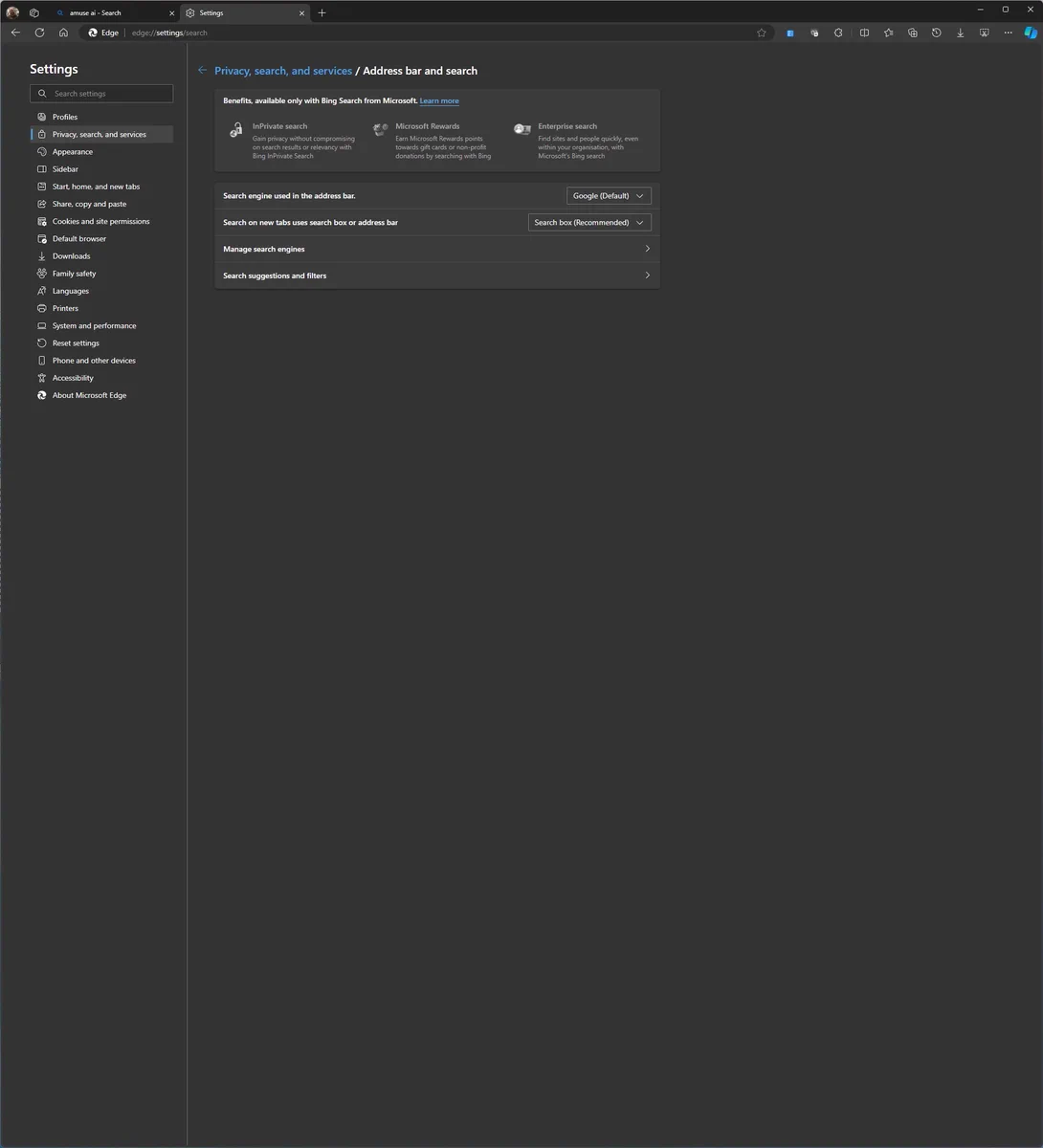Open Downloads settings in sidebar

[x=101, y=256]
